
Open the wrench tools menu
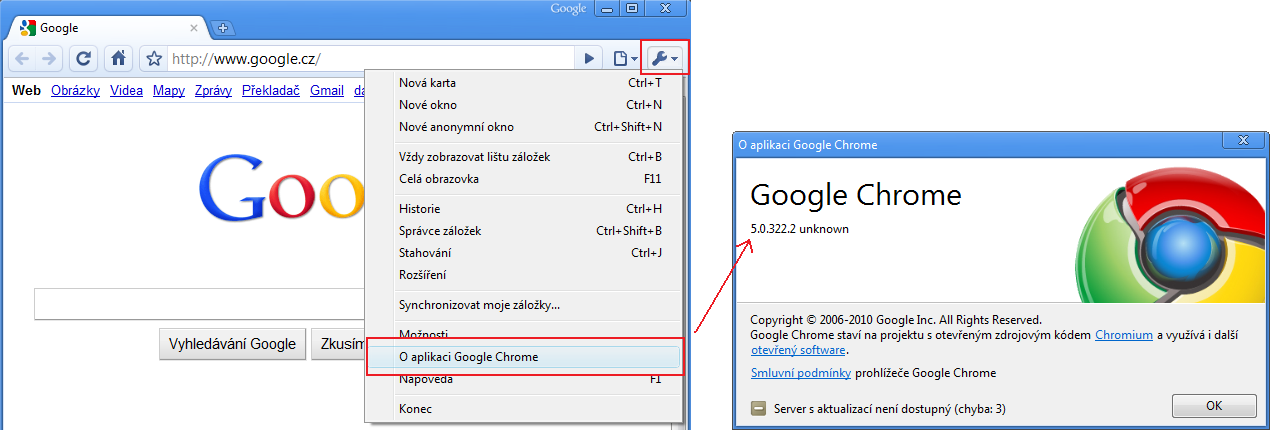[x=664, y=58]
